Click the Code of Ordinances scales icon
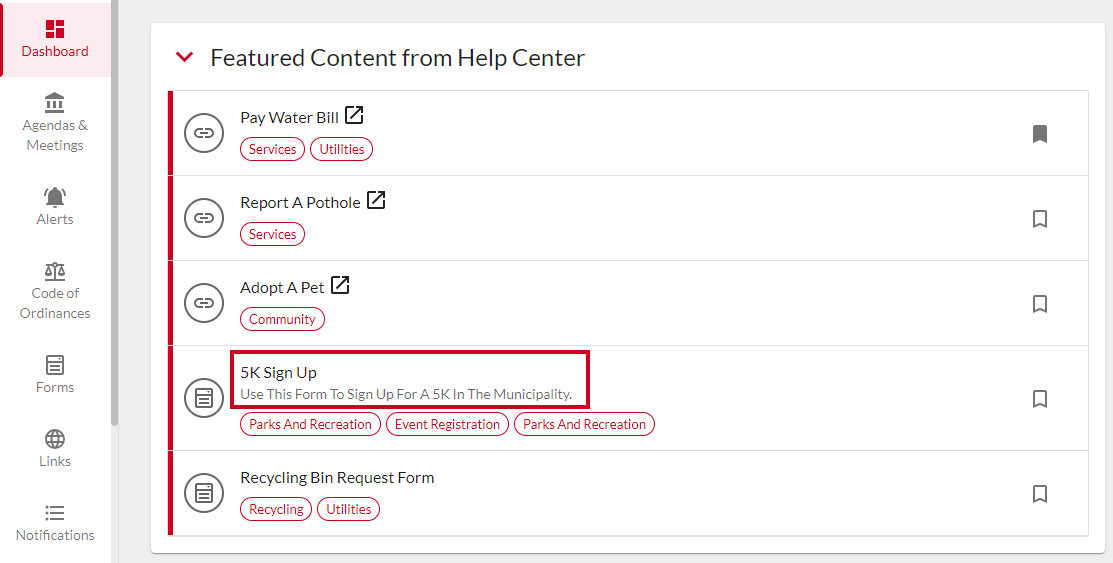The image size is (1113, 563). [55, 271]
